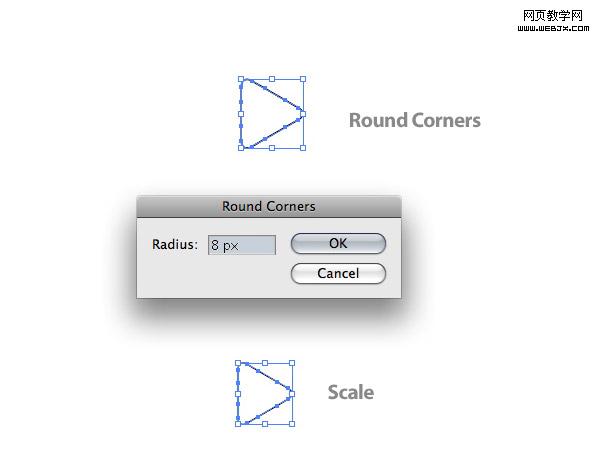Click the "Radius:" label in dialog
Viewport: 600px width, 453px height.
175,245
